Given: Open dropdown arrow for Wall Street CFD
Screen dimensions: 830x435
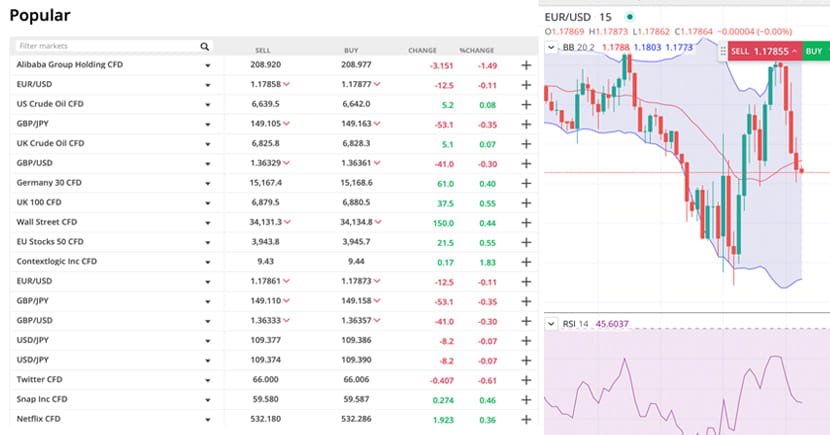Looking at the screenshot, I should (208, 223).
